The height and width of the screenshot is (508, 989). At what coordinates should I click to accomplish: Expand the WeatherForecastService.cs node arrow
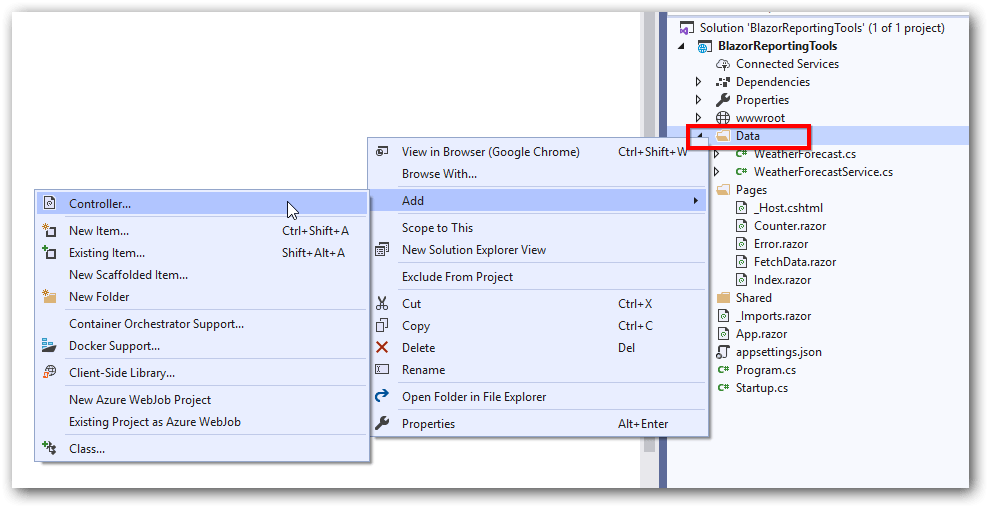click(717, 172)
